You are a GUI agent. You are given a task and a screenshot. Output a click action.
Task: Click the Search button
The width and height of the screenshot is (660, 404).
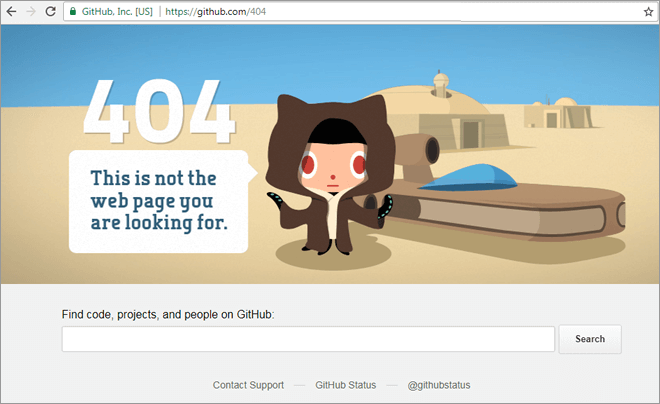click(x=590, y=339)
